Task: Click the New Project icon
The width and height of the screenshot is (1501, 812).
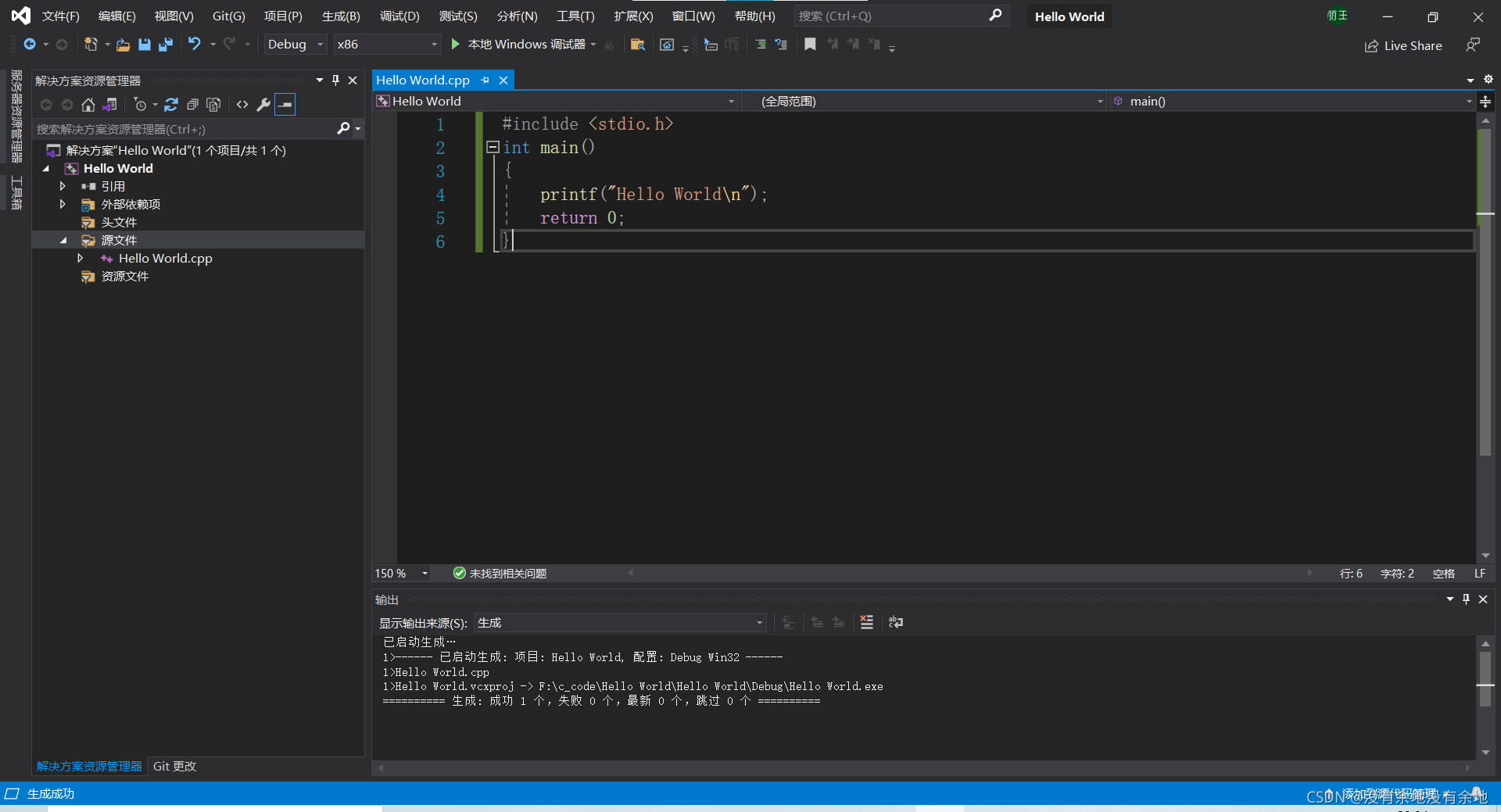Action: 91,45
